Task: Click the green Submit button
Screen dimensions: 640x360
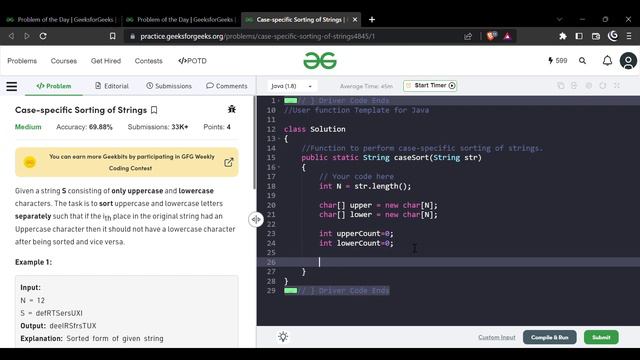Action: tap(601, 337)
